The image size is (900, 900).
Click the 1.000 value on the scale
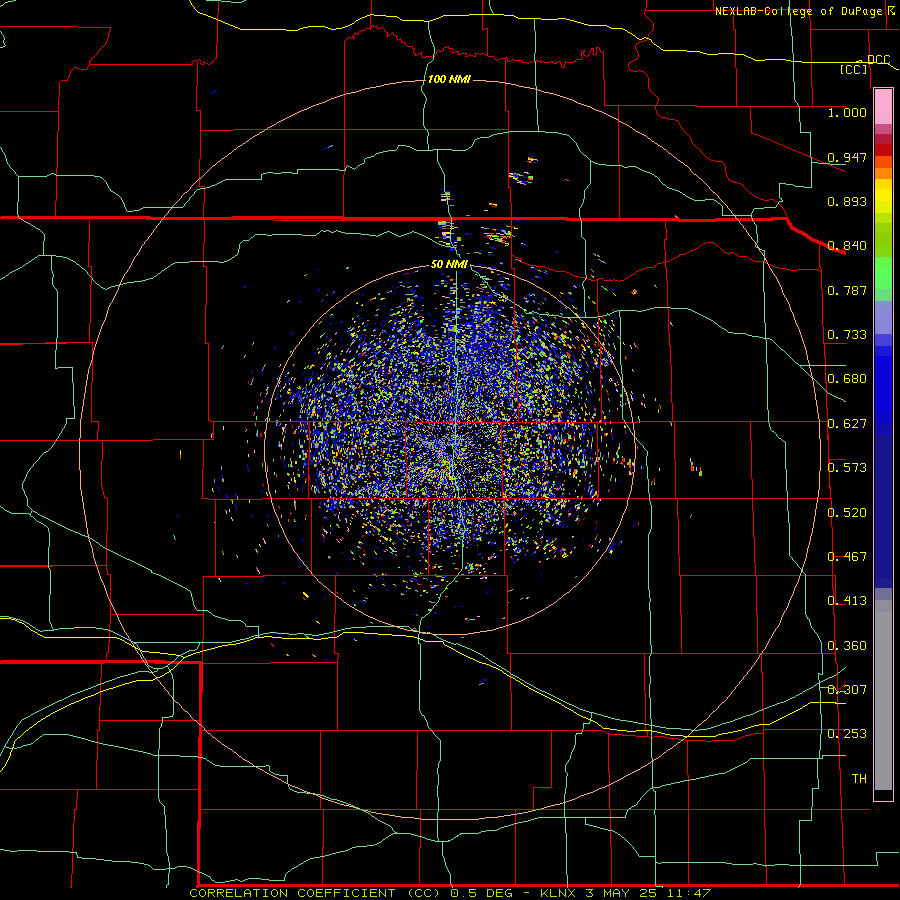pos(847,112)
